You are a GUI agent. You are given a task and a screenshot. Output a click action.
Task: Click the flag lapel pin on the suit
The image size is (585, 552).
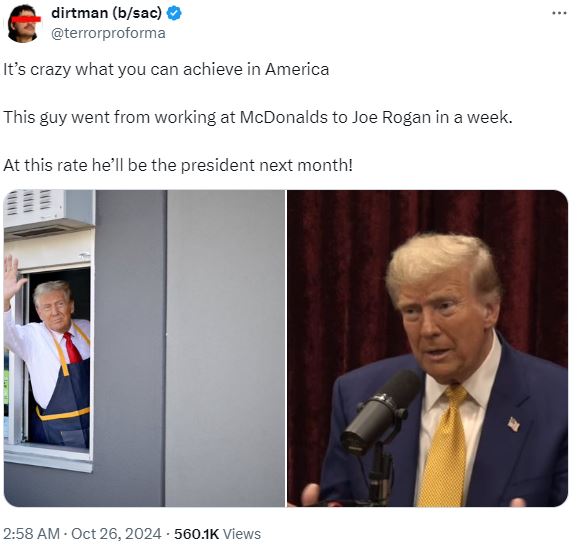(x=514, y=424)
